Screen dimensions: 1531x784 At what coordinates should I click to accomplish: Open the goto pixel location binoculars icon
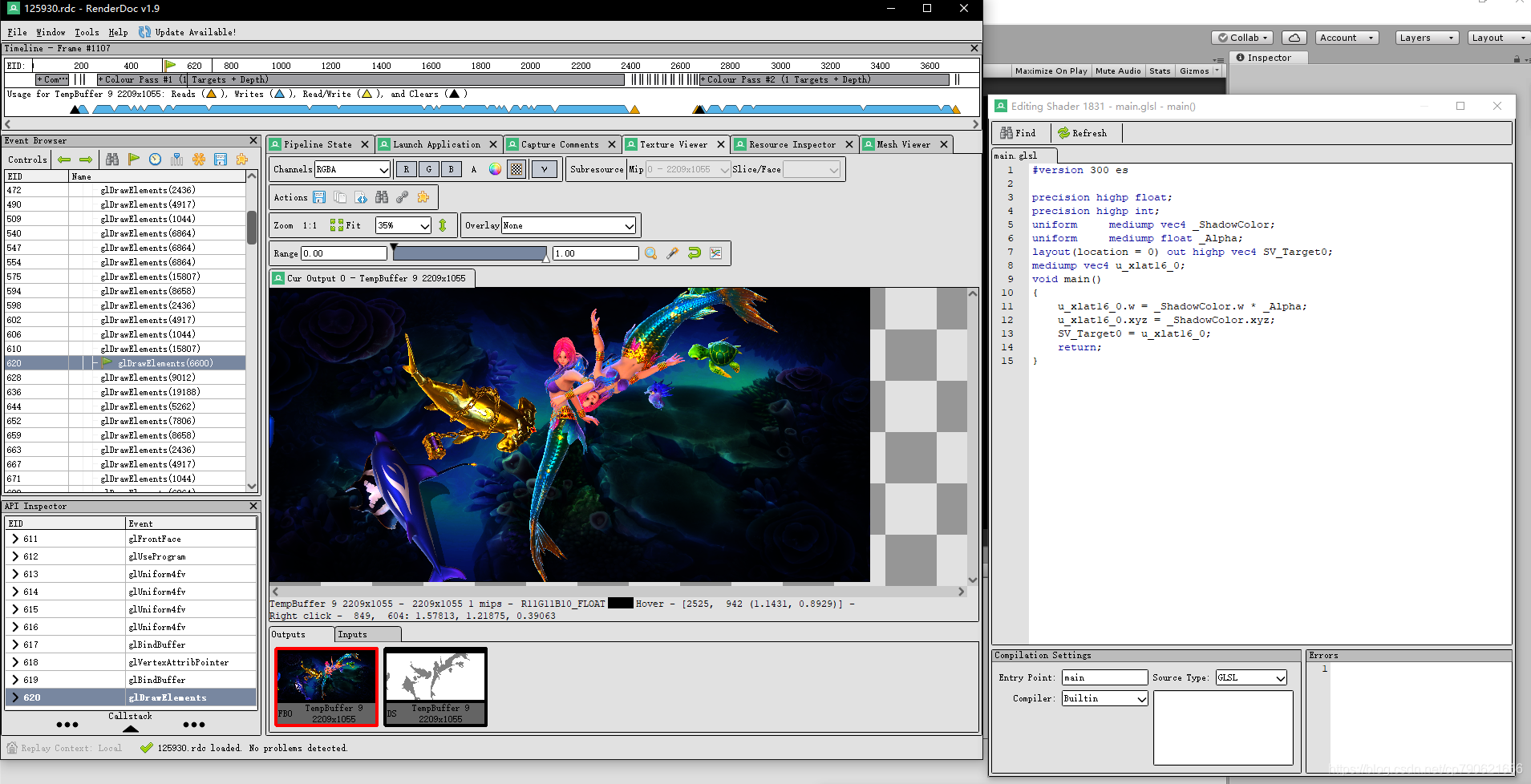(382, 197)
